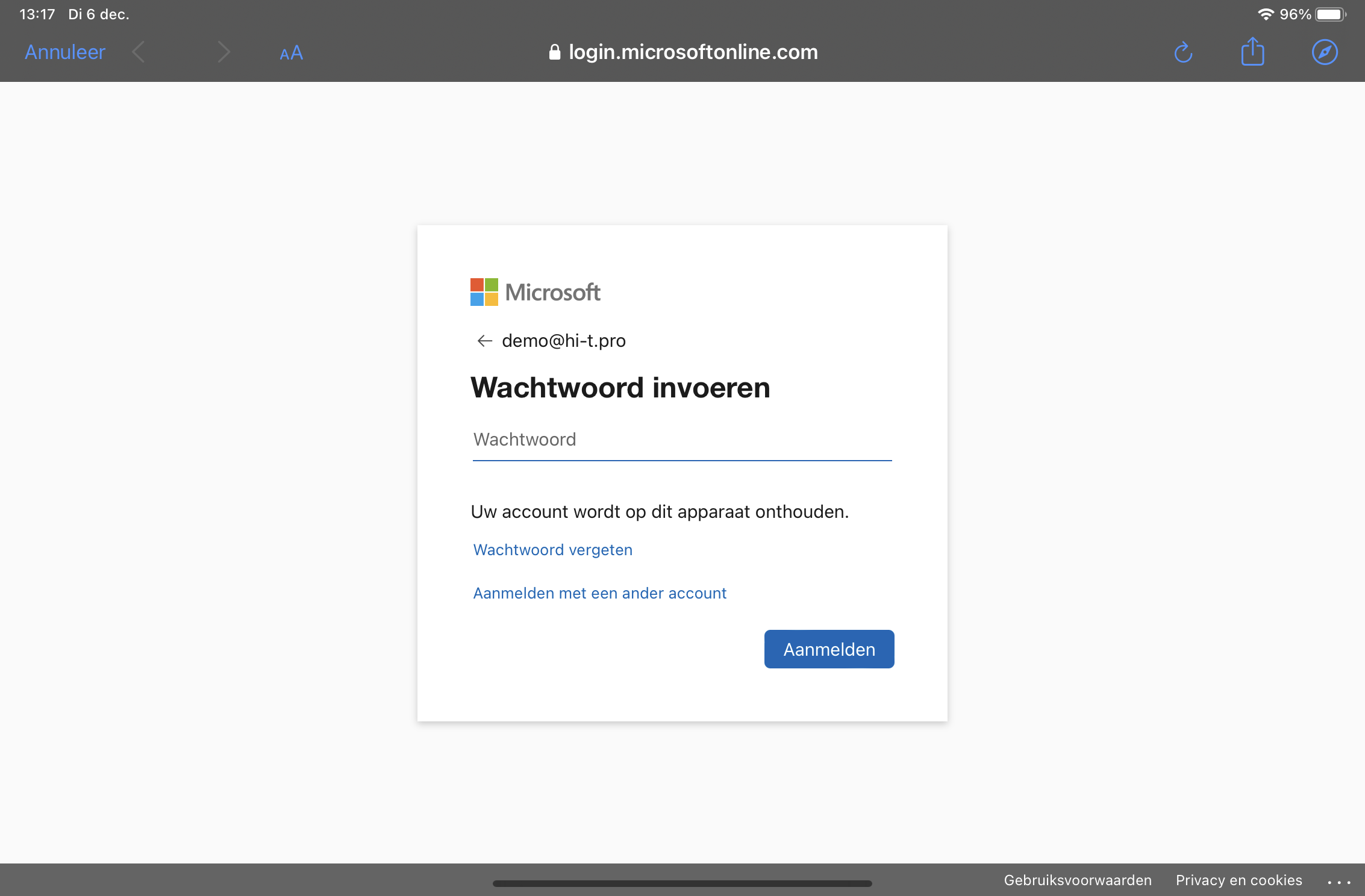Click the Microsoft logo

coord(535,292)
